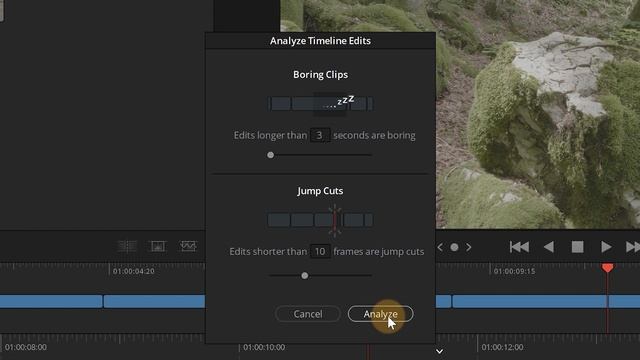Click the red playhead marker
Screen dimensions: 640x360
click(x=607, y=268)
